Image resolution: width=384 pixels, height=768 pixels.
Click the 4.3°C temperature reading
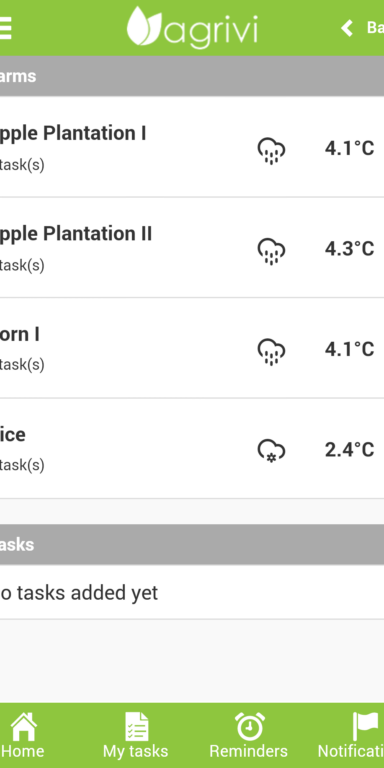point(349,249)
